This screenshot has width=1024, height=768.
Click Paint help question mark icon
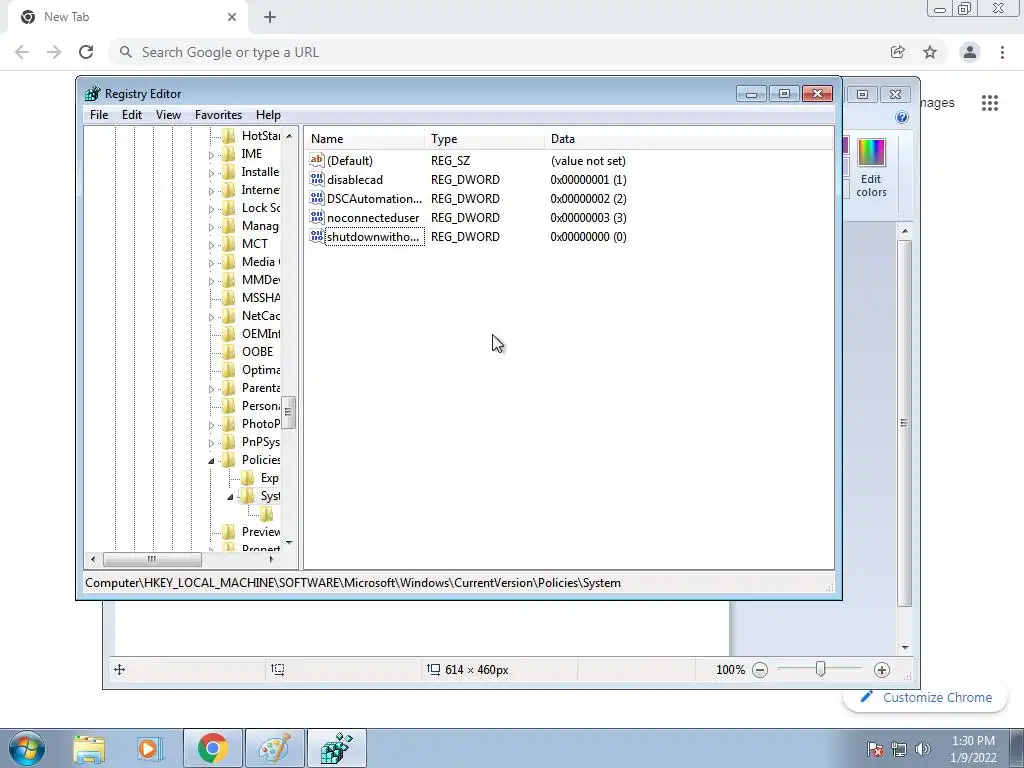[x=902, y=118]
